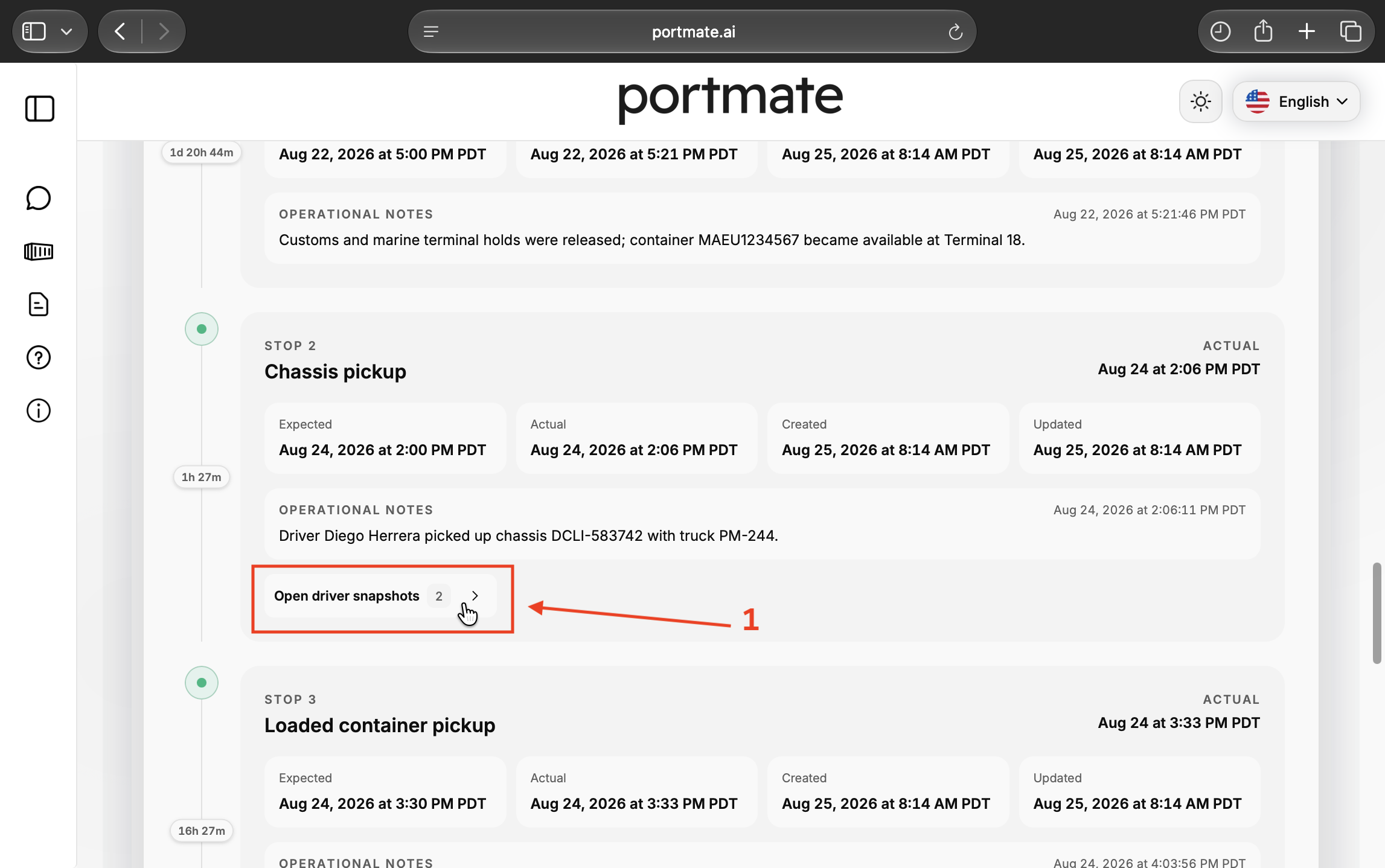Reload the portmate.ai page
1385x868 pixels.
(x=955, y=31)
